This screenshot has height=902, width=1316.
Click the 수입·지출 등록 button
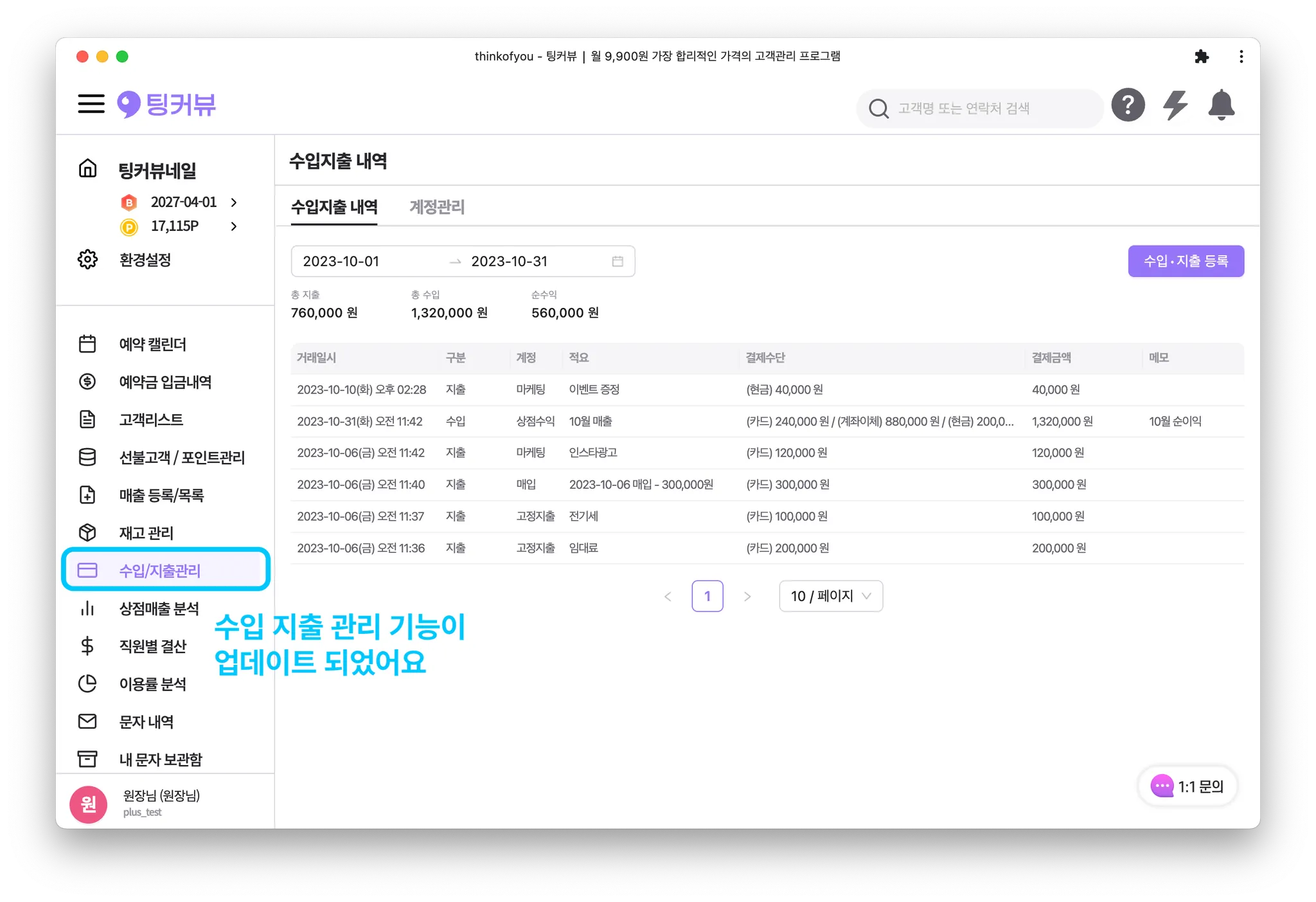(1186, 261)
